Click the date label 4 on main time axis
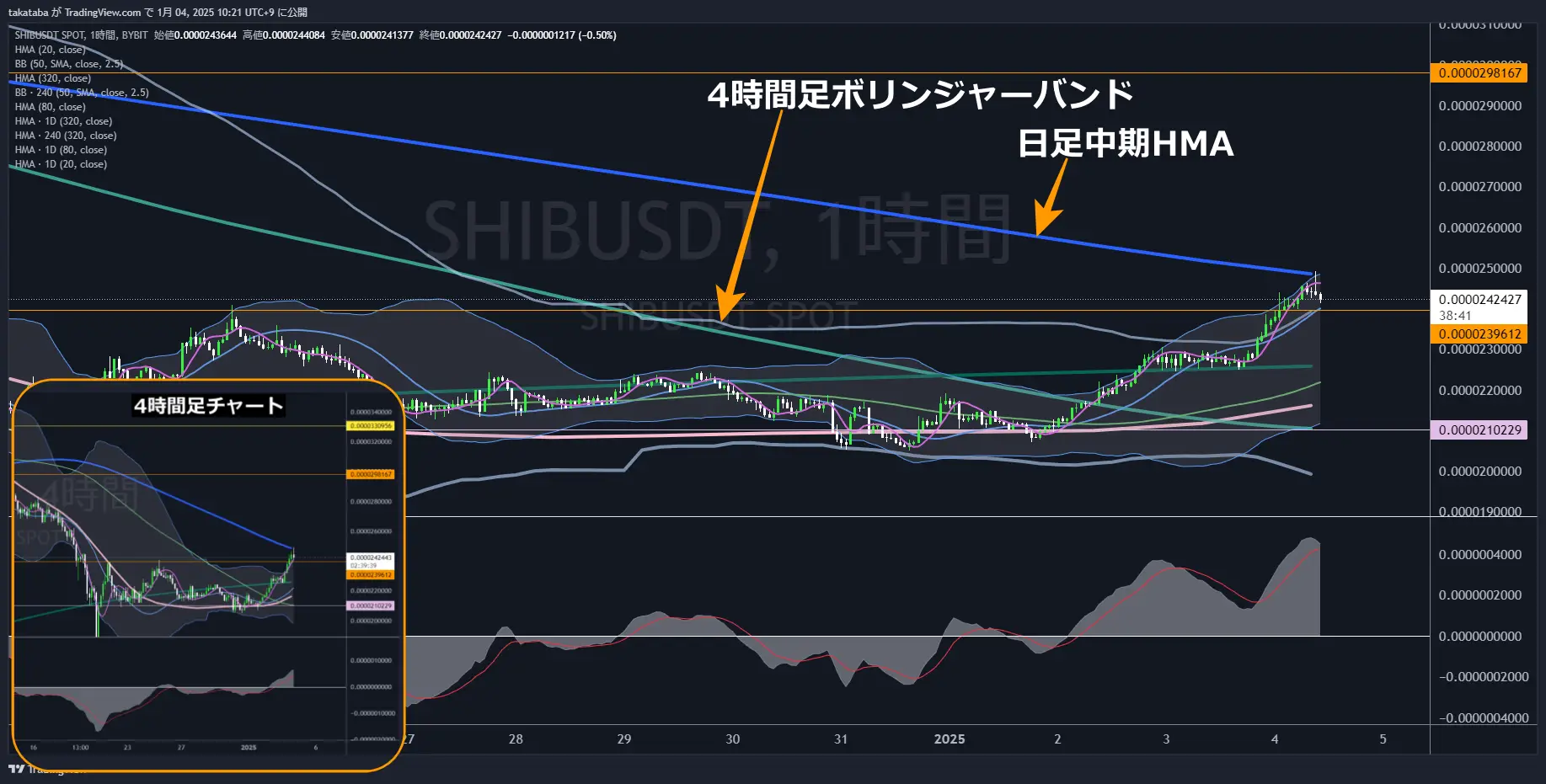The width and height of the screenshot is (1546, 784). click(1275, 739)
